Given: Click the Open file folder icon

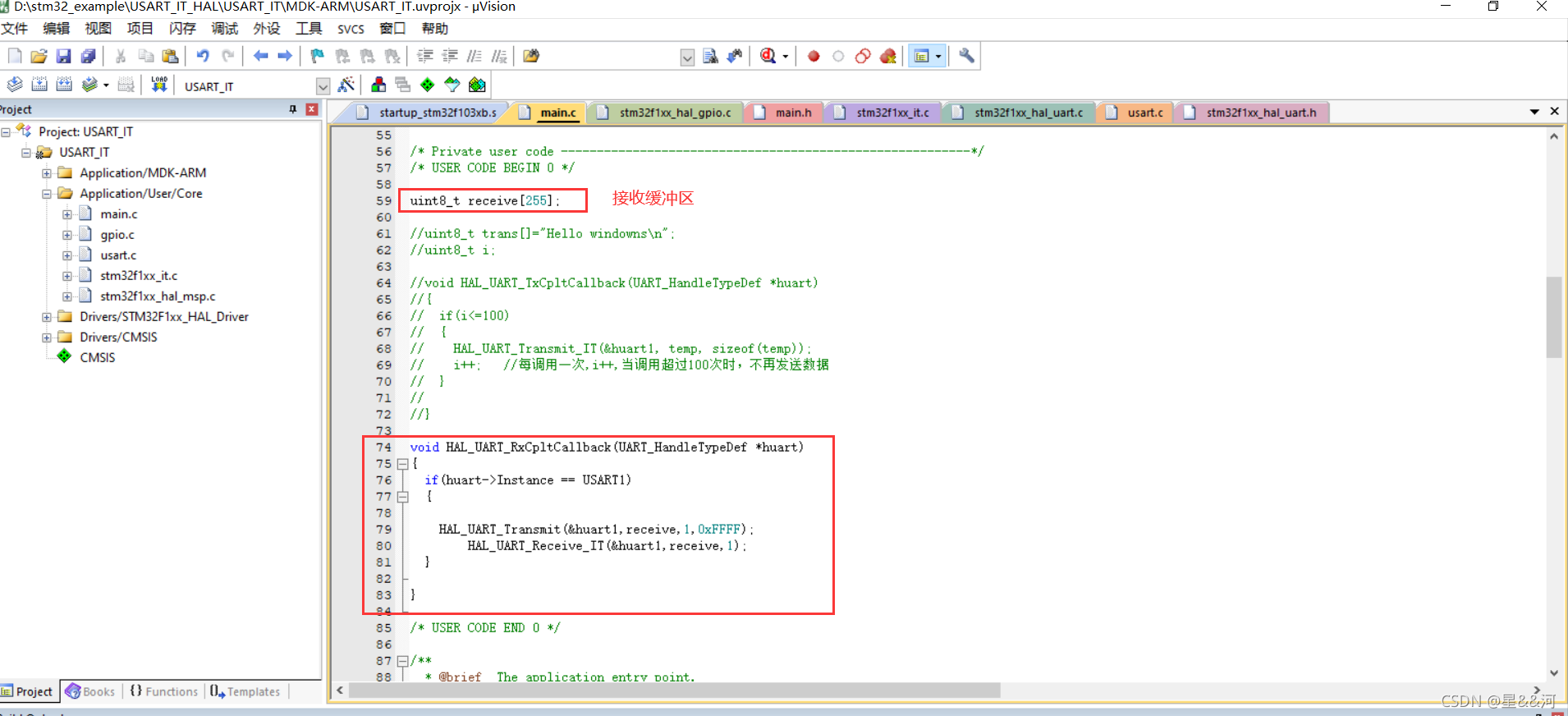Looking at the screenshot, I should (x=39, y=56).
